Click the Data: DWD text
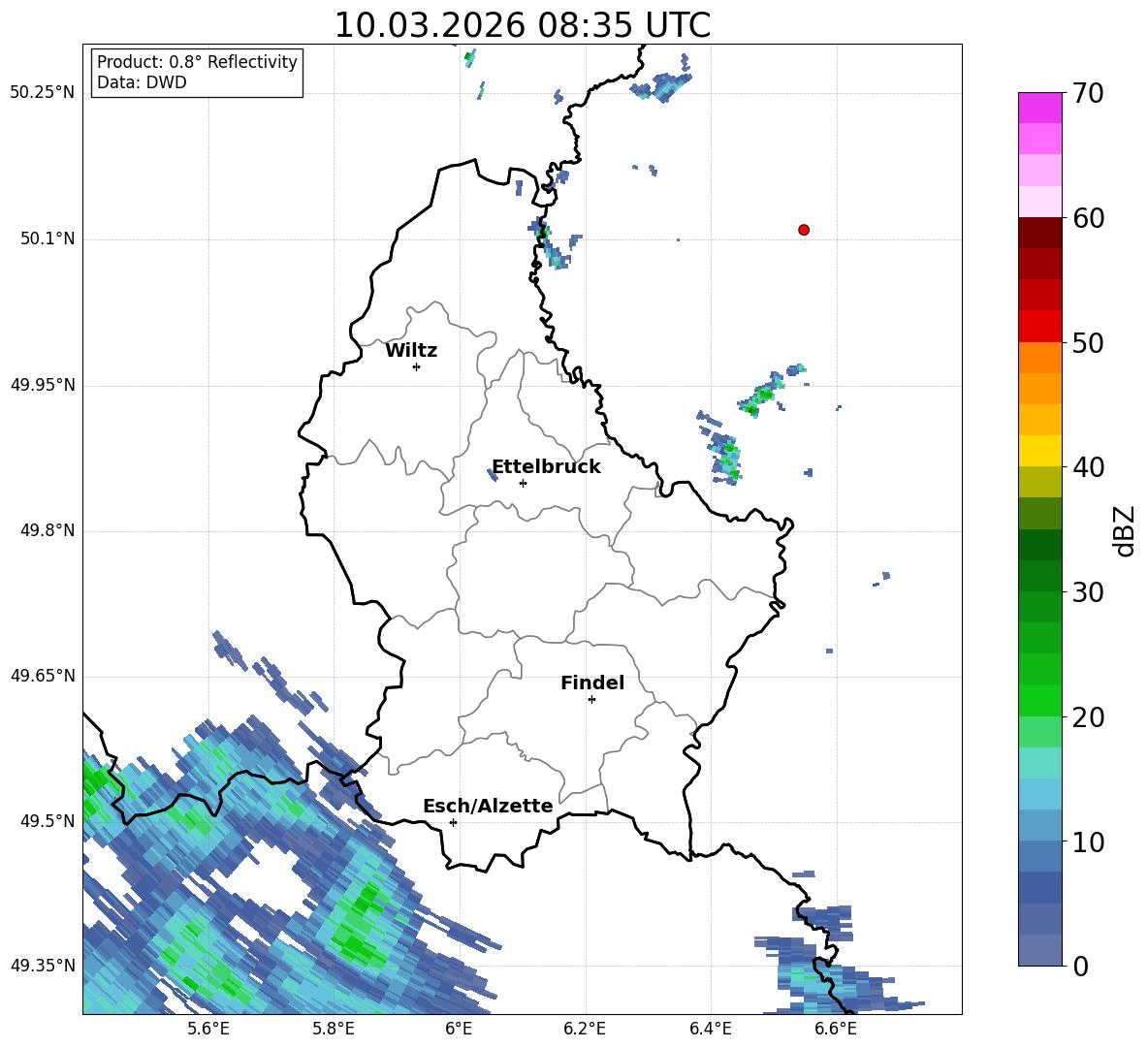The image size is (1148, 1048). tap(142, 82)
